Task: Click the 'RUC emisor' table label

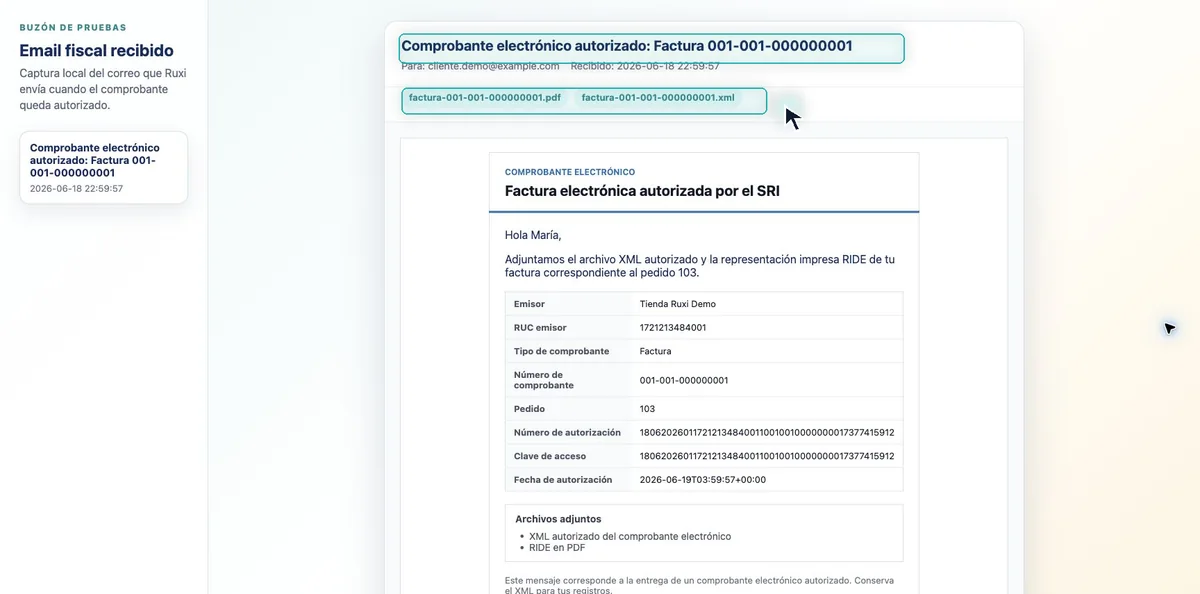Action: tap(540, 328)
